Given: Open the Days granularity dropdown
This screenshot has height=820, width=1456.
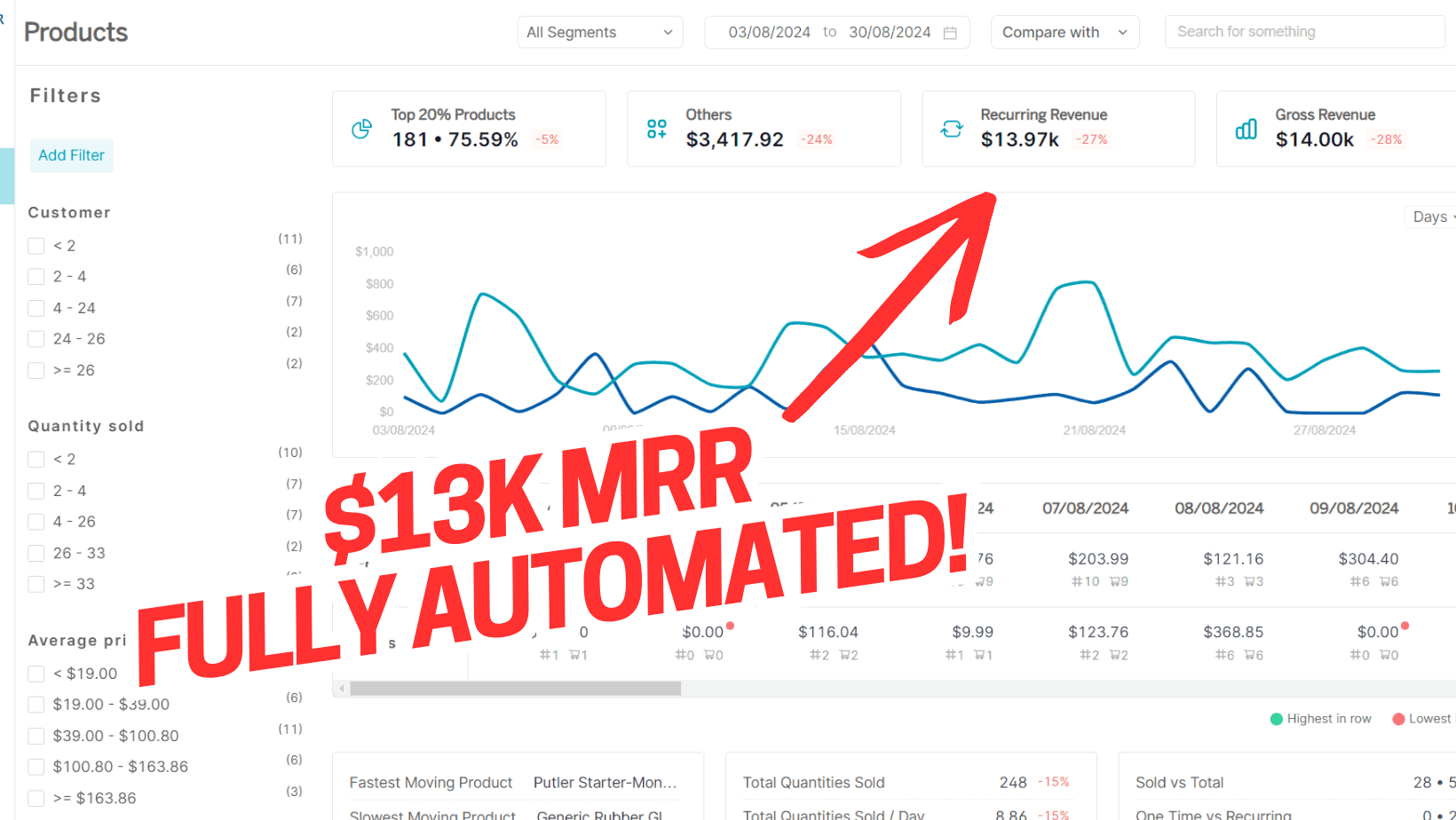Looking at the screenshot, I should tap(1431, 217).
